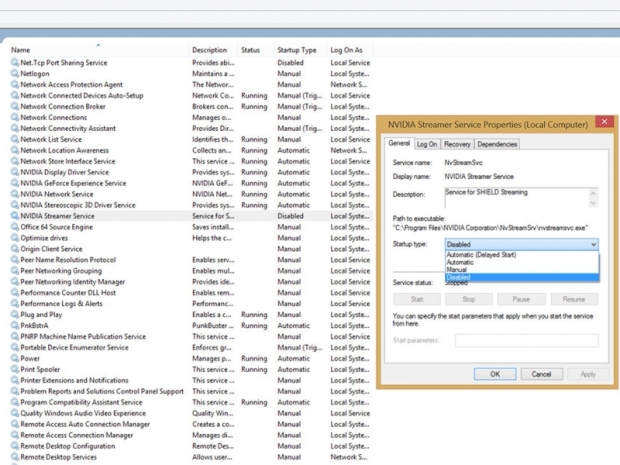Open the Recovery tab
The image size is (620, 465).
(x=457, y=144)
